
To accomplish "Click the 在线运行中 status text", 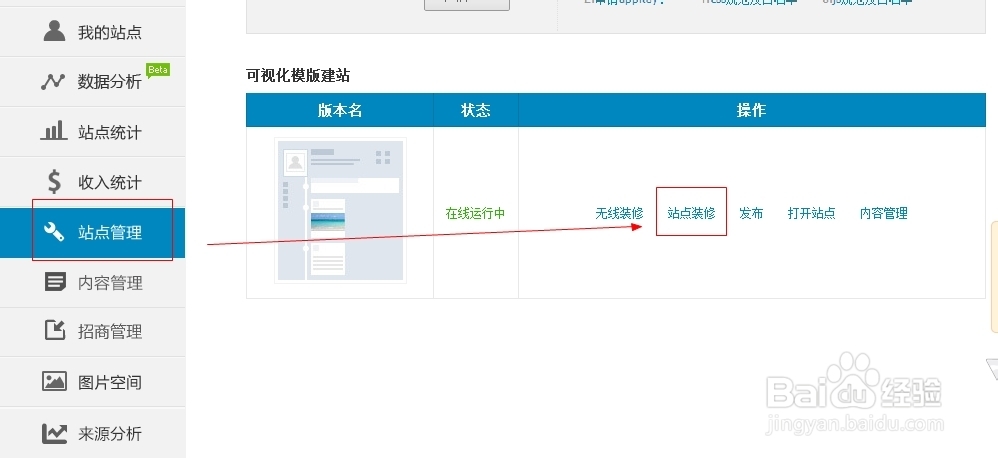I will 475,213.
